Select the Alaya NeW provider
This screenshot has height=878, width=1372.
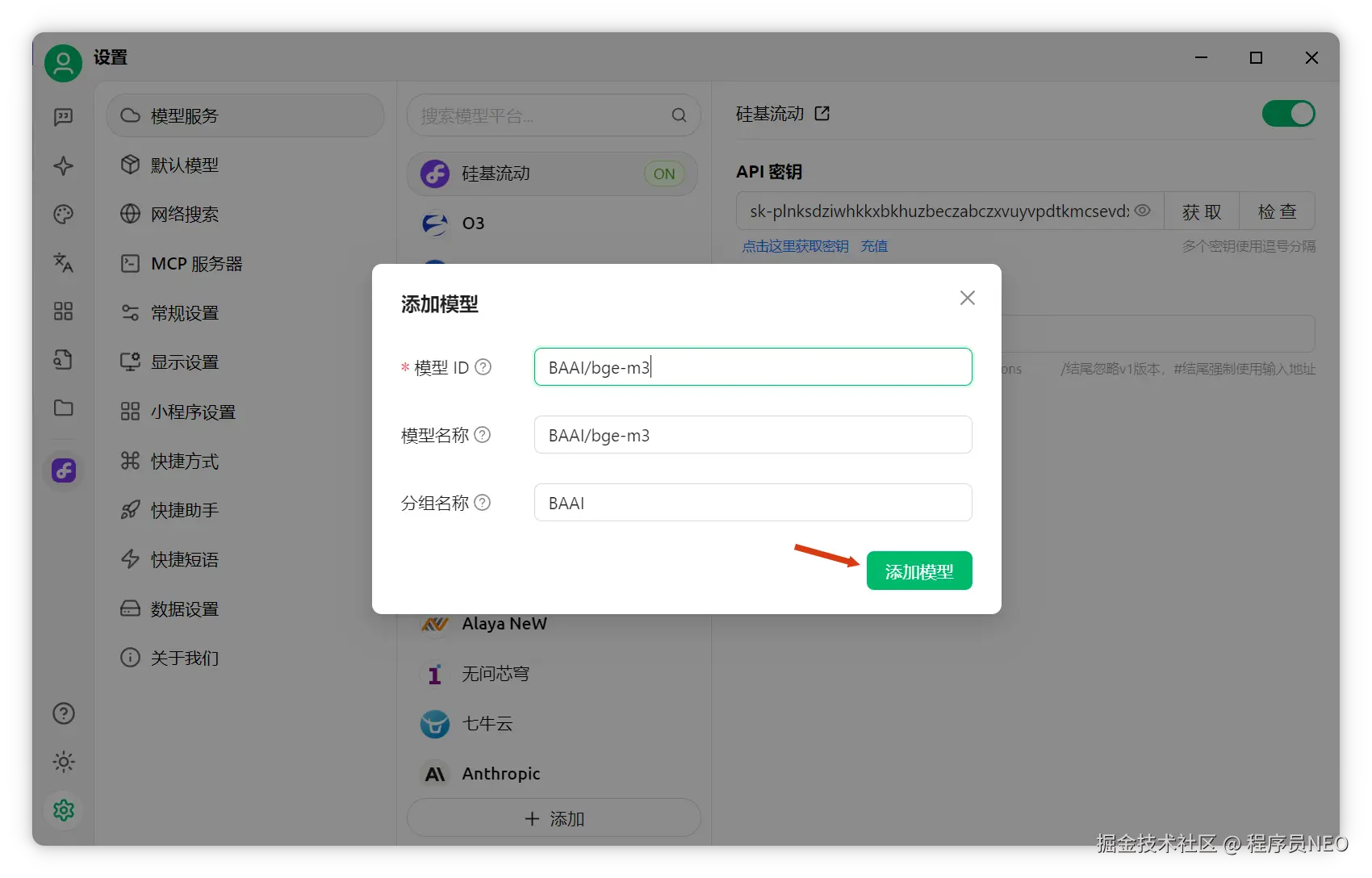[553, 624]
